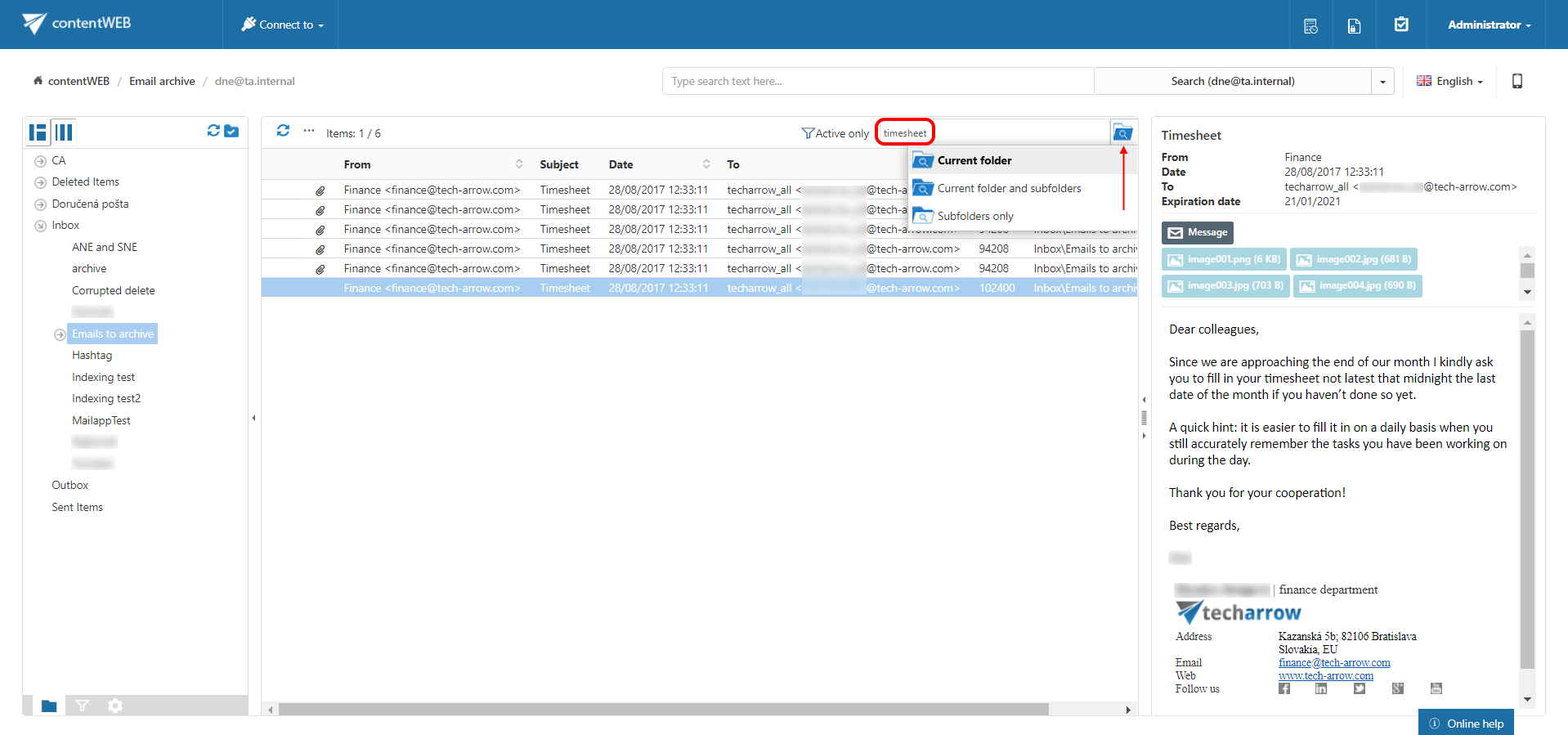Click Search (dne@ta.internal) button
The width and height of the screenshot is (1568, 735).
(1232, 81)
